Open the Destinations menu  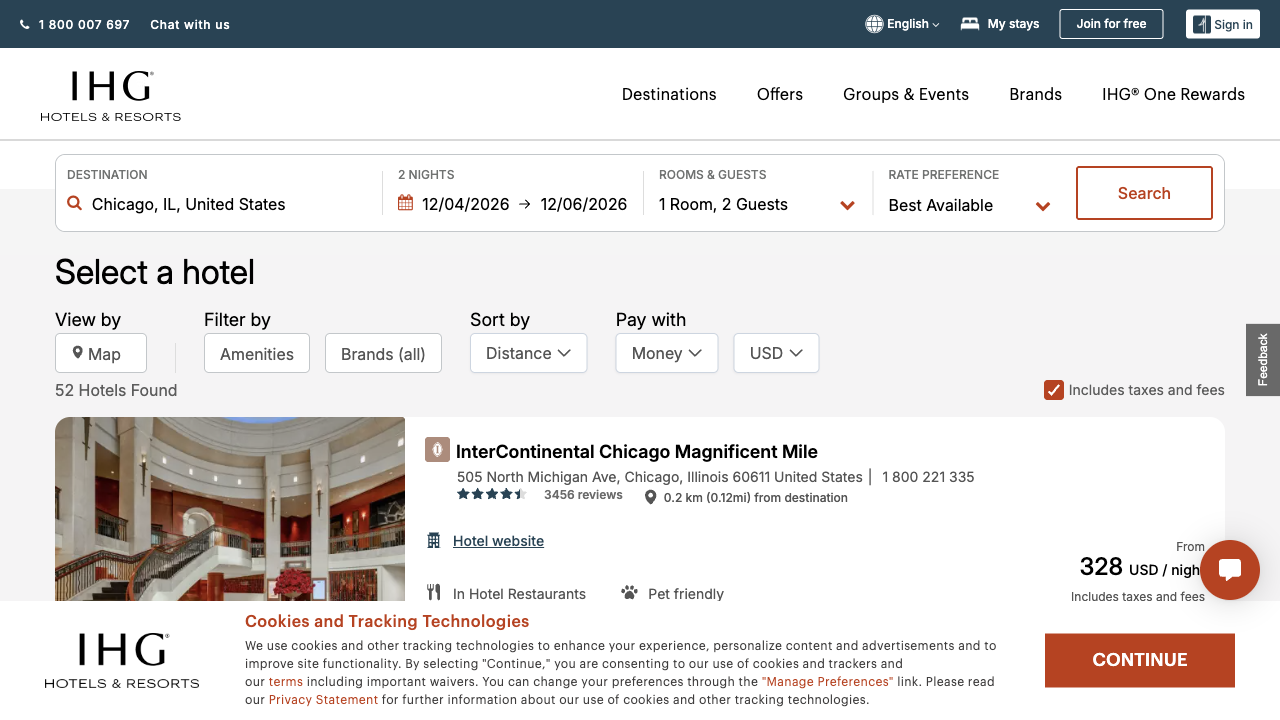[669, 94]
